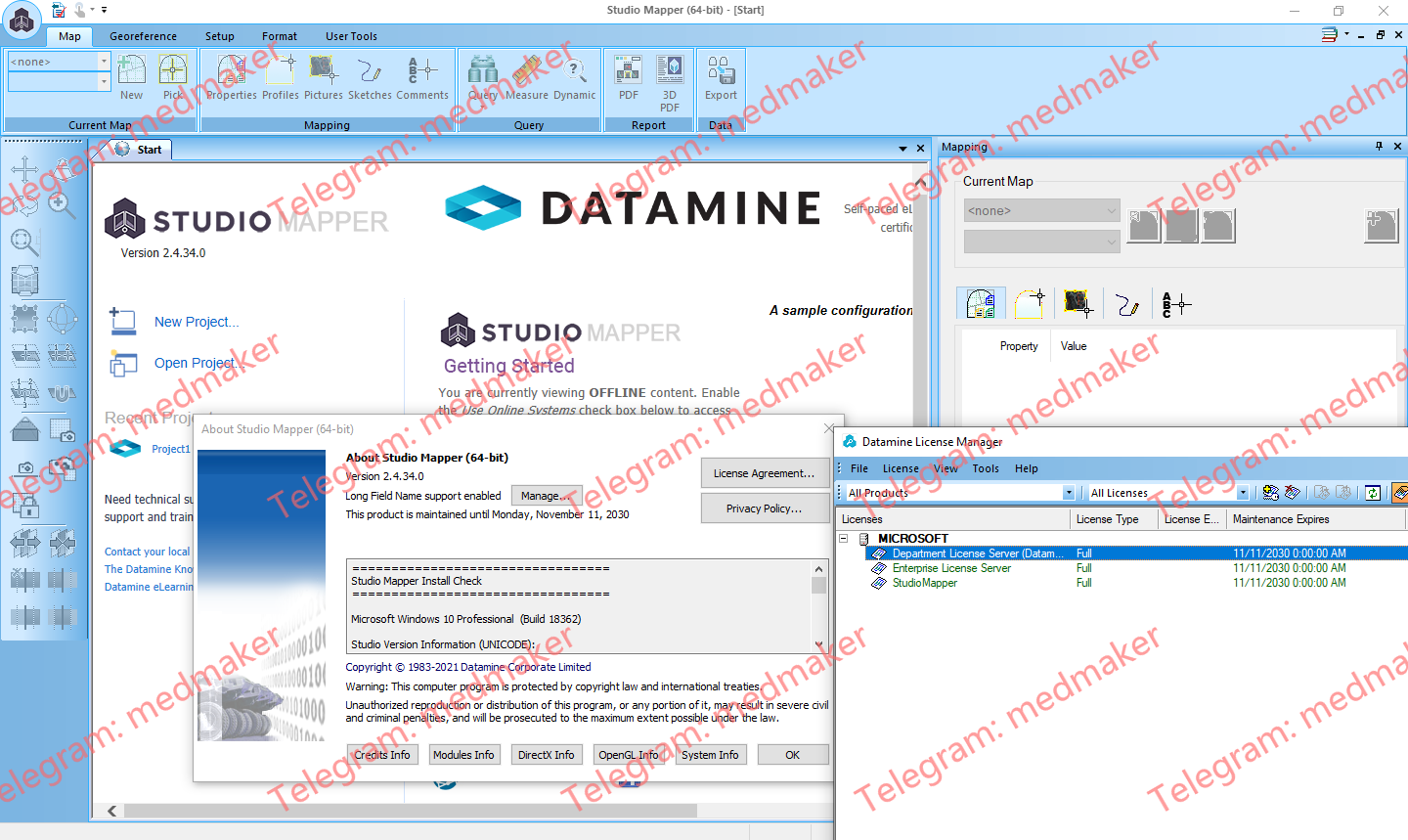Open the Georeference ribbon tab
This screenshot has width=1408, height=840.
pyautogui.click(x=144, y=36)
